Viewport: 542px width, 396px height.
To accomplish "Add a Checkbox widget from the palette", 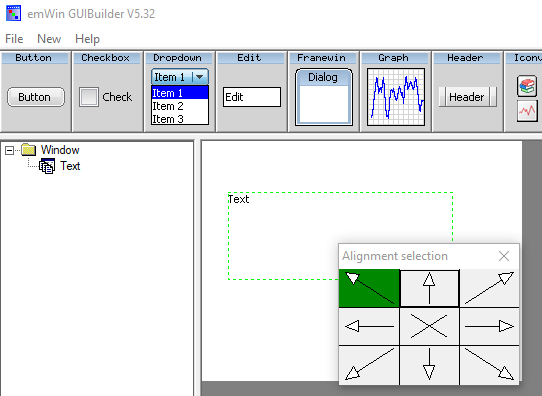I will (x=107, y=92).
